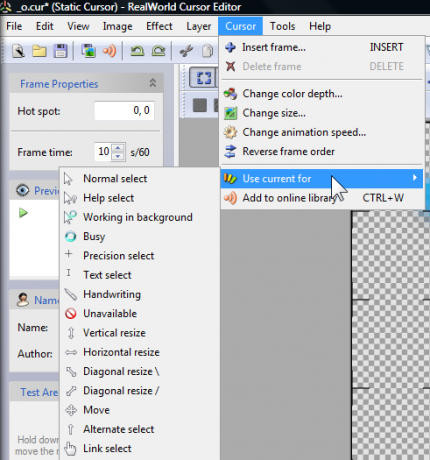Open the Image menu
The image size is (430, 460).
tap(117, 26)
